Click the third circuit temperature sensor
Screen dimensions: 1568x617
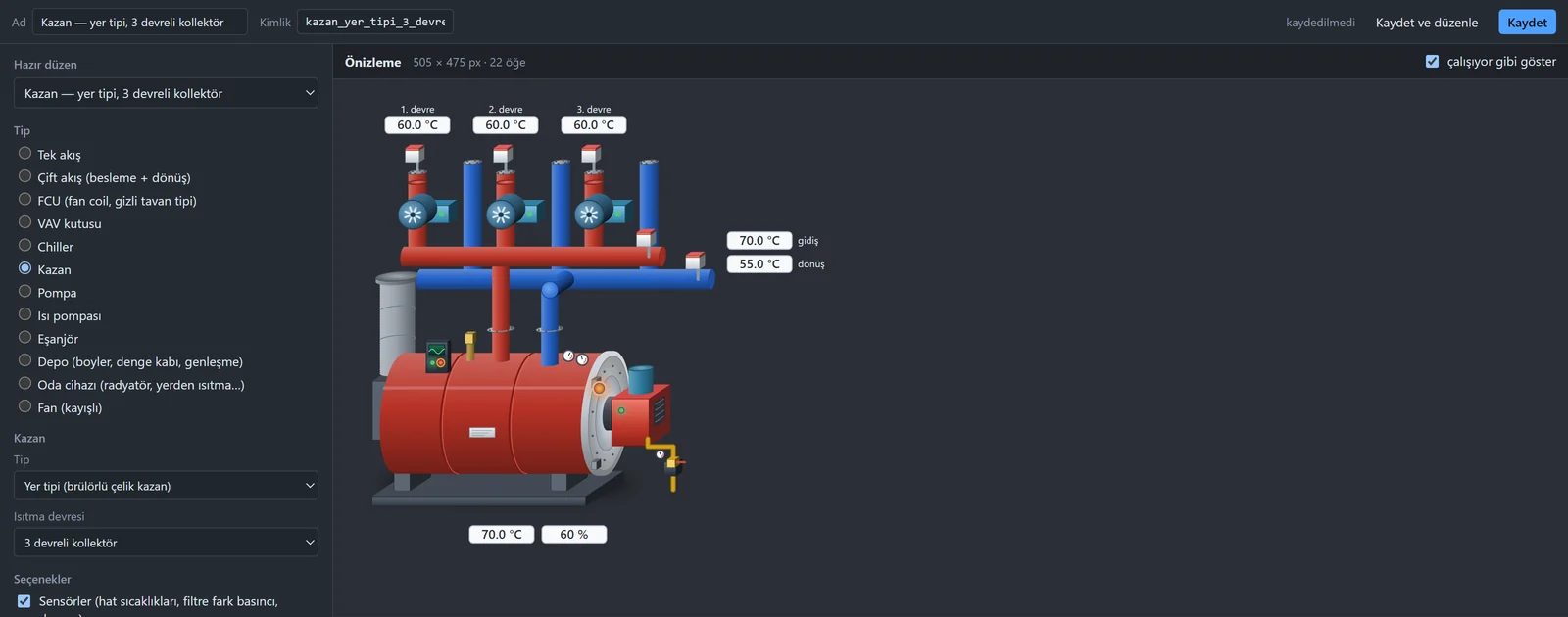tap(591, 157)
